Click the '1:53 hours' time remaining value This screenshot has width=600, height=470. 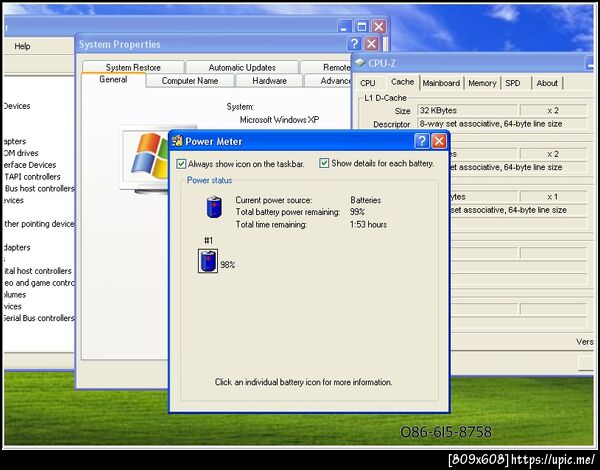[x=368, y=224]
